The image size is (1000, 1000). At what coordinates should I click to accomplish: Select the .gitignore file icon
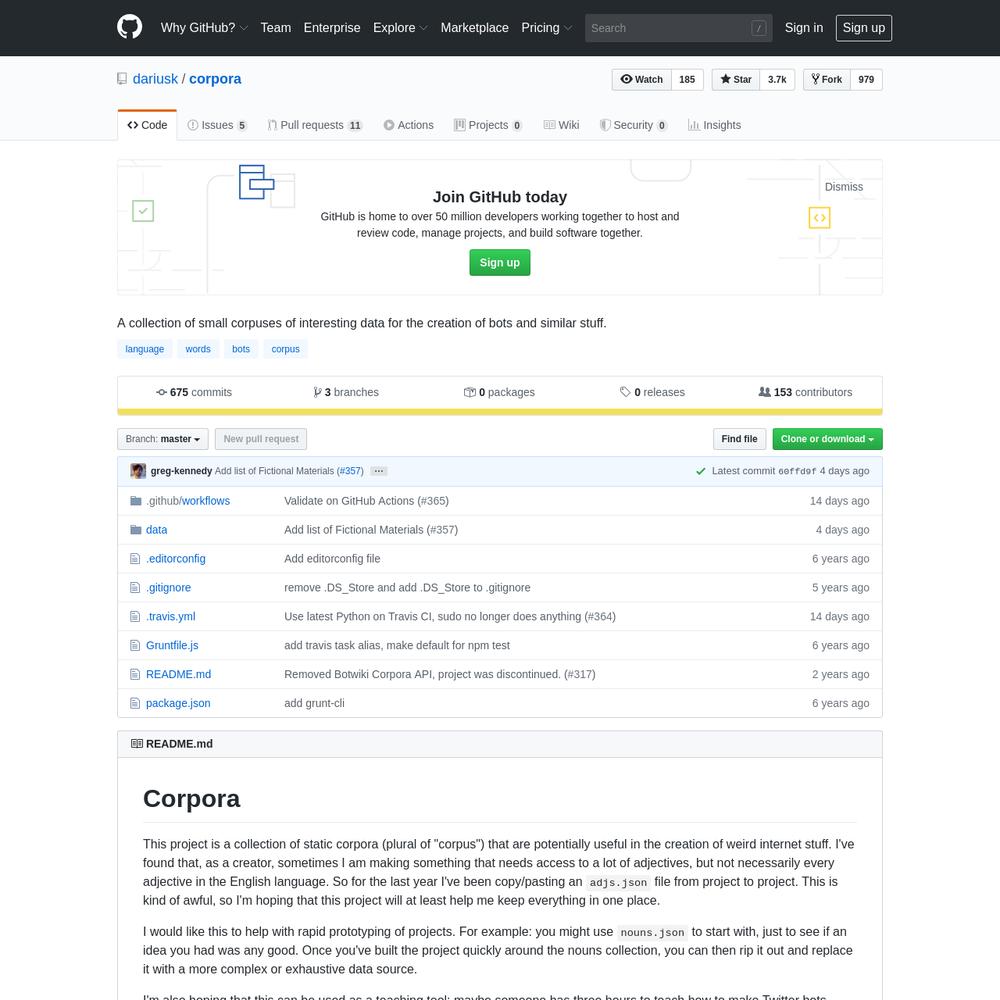pos(135,587)
